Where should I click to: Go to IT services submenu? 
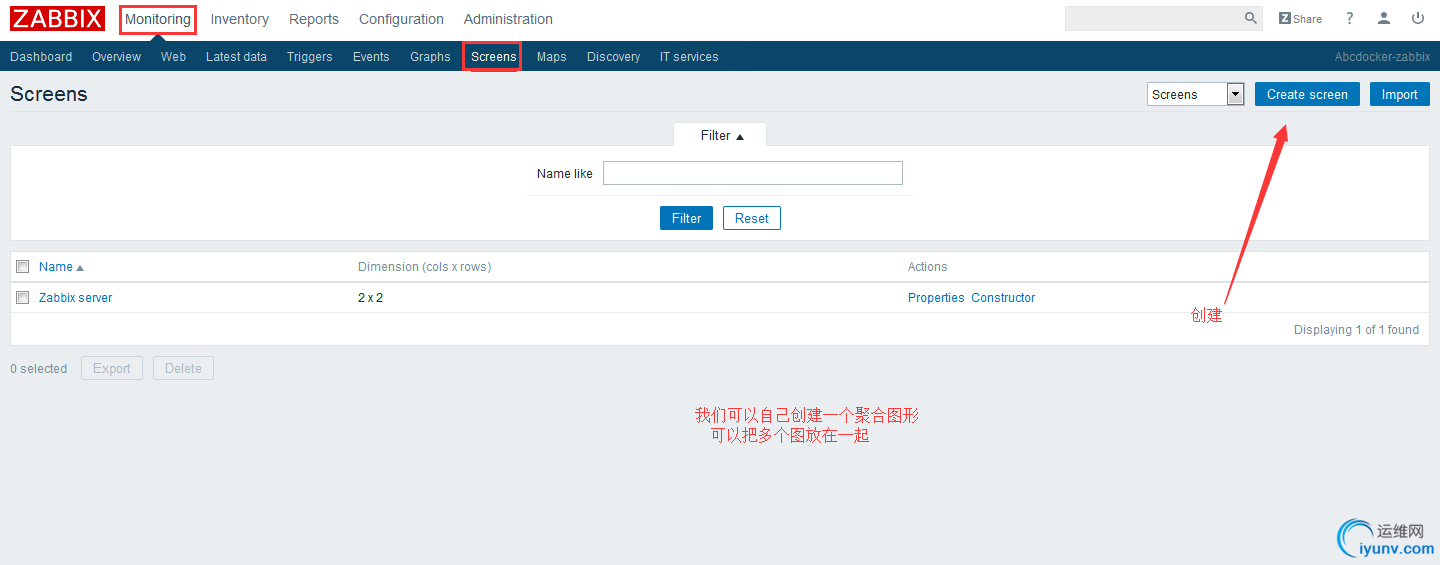pyautogui.click(x=689, y=57)
